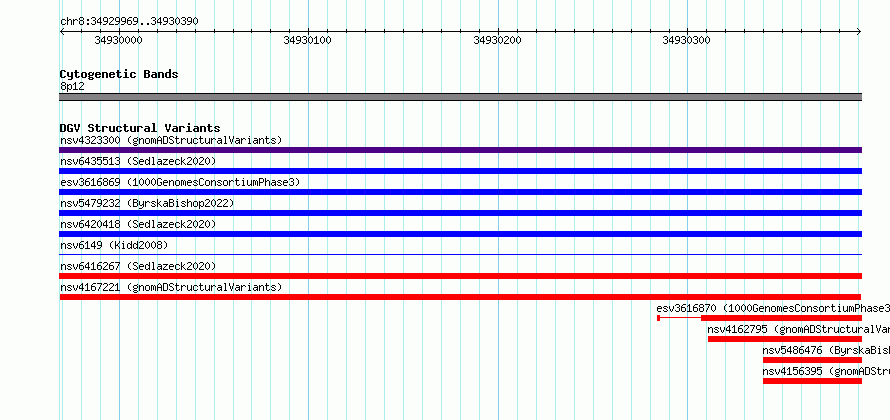Click nsv5479232 (ByrskaBishop2022) label

[x=147, y=203]
